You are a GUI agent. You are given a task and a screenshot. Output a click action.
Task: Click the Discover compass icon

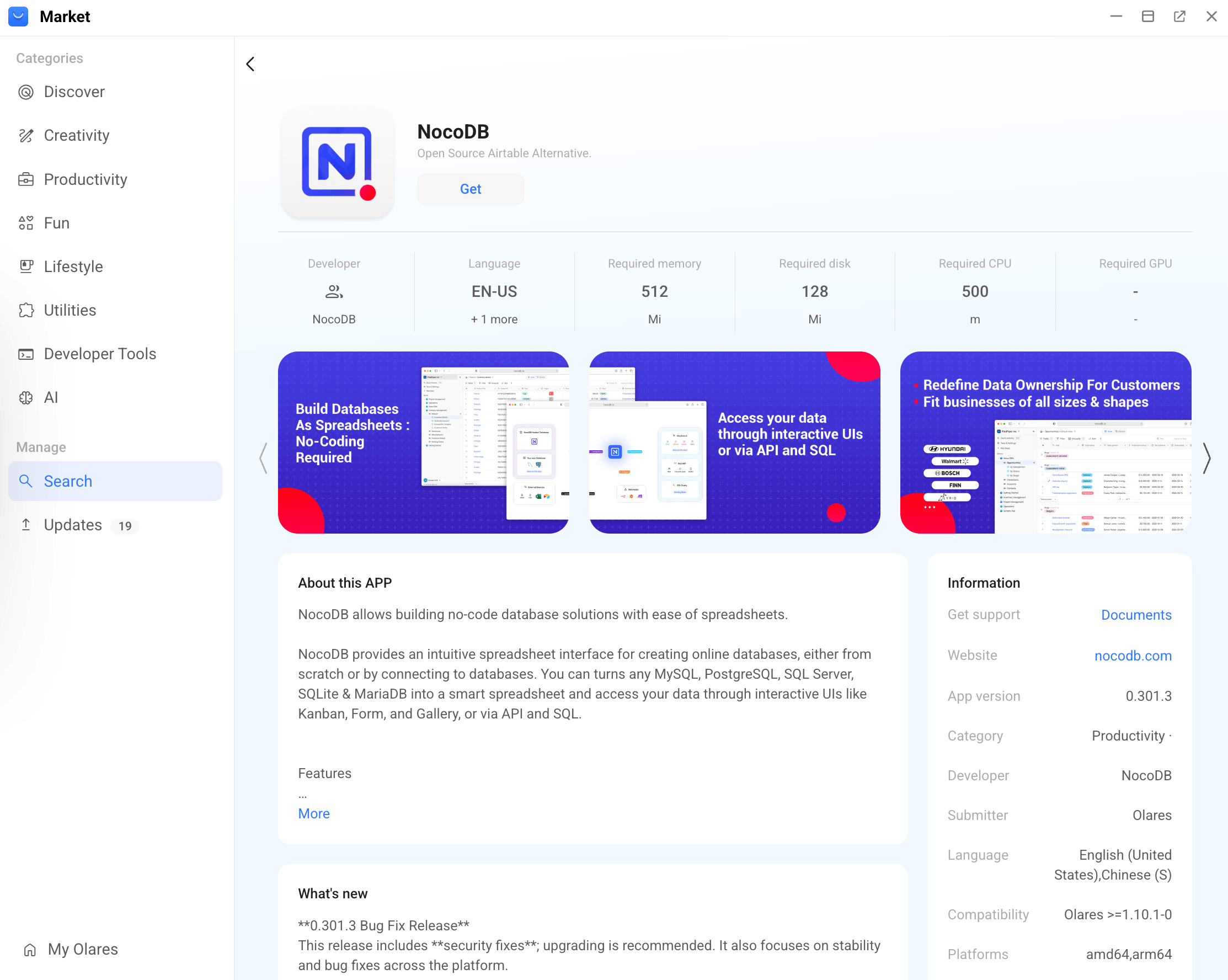[26, 92]
